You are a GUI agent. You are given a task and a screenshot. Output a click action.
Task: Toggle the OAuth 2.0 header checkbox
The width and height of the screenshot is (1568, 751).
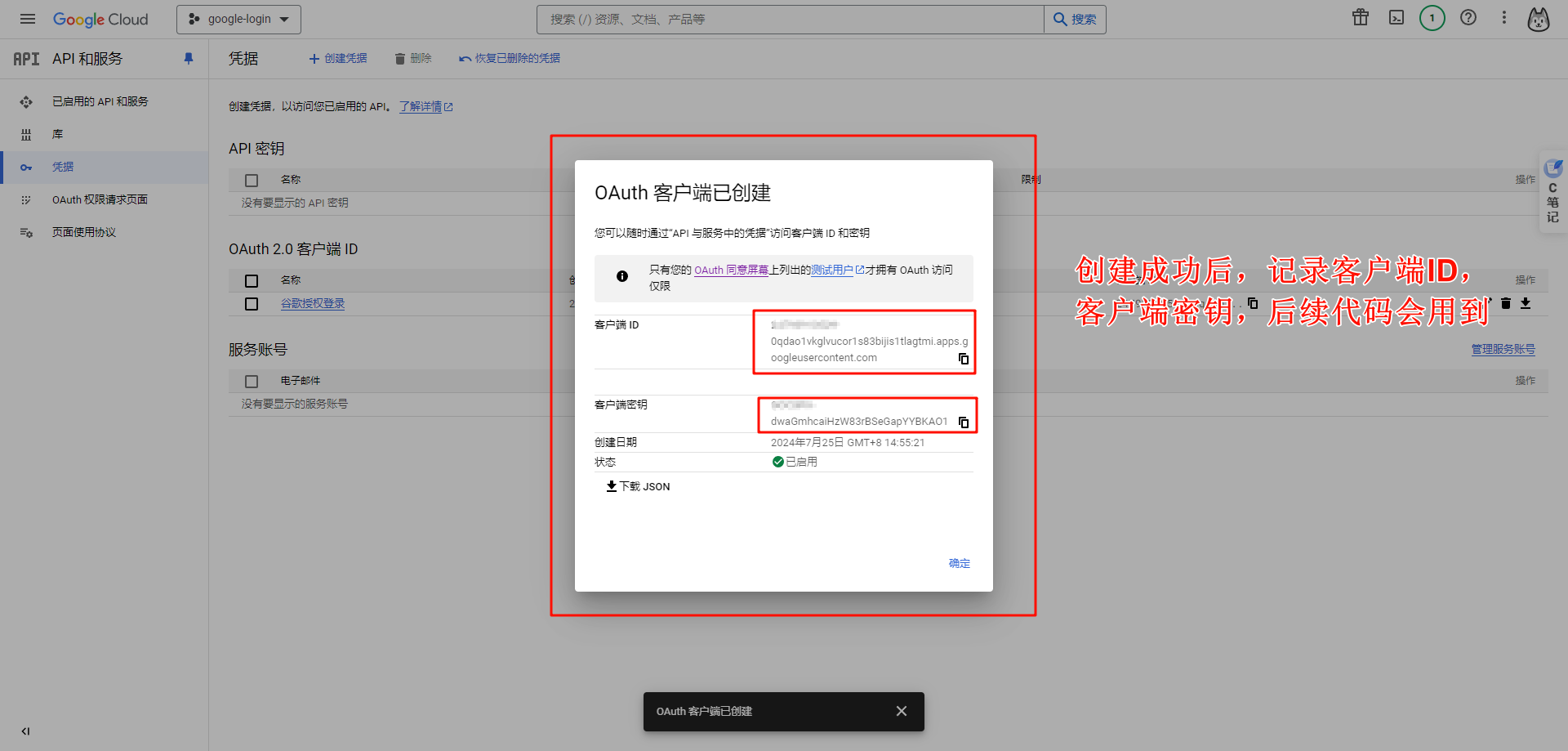click(x=252, y=280)
